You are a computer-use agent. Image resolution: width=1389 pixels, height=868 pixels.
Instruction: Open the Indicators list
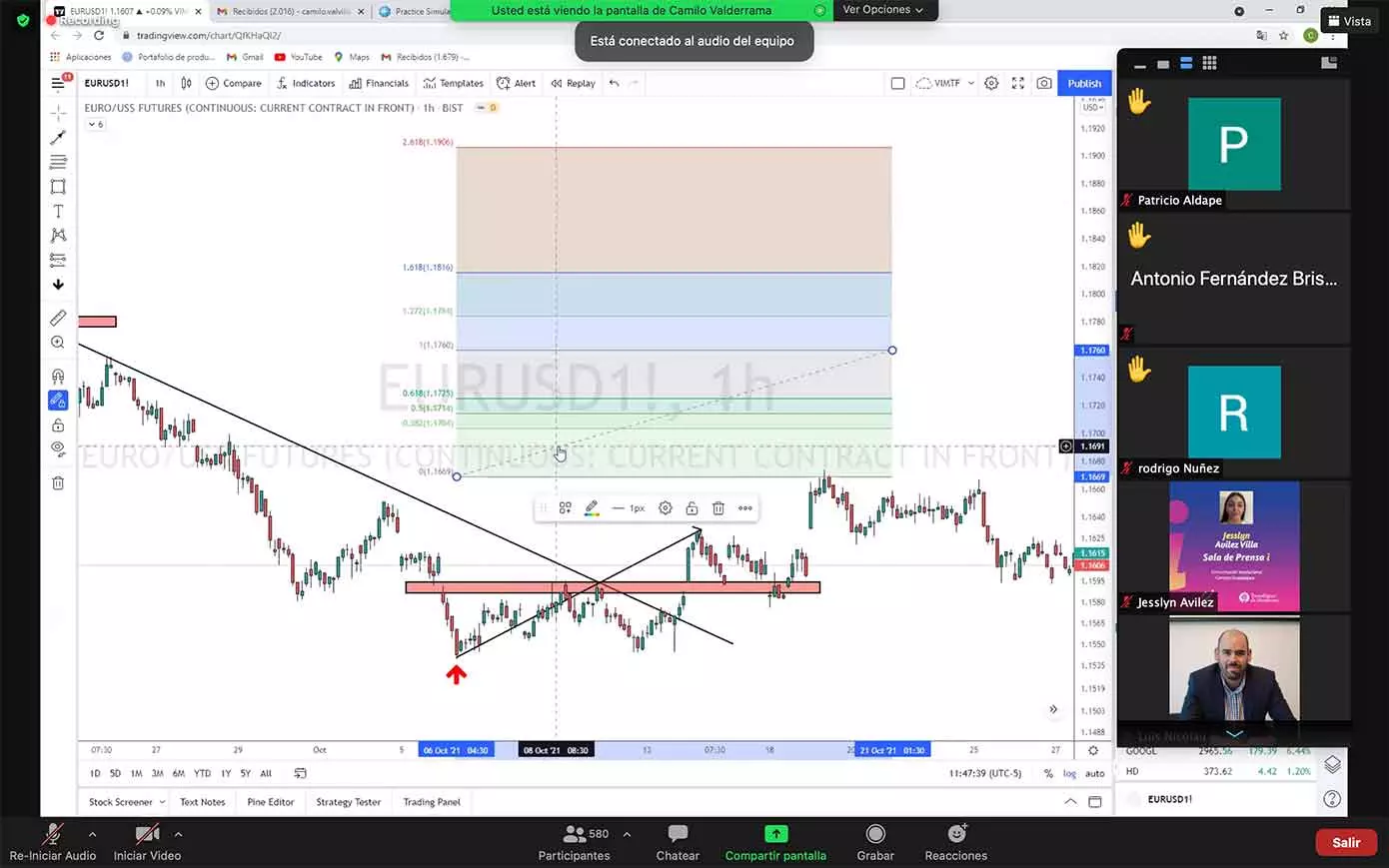[306, 83]
